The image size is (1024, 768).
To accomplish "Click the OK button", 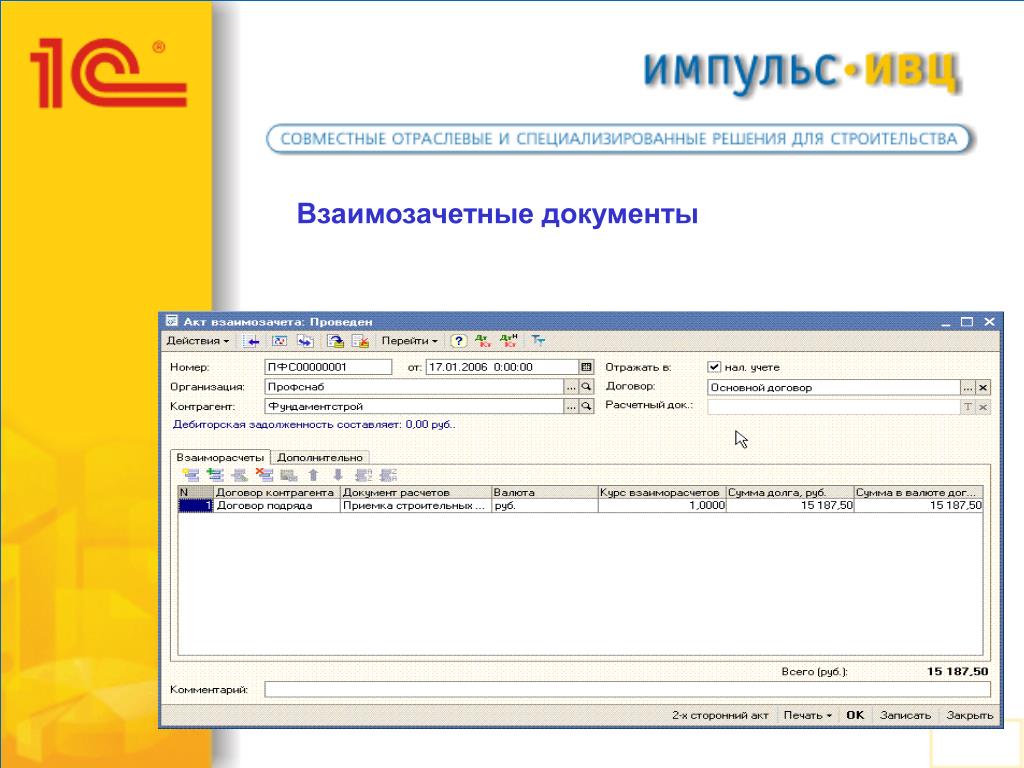I will [855, 715].
